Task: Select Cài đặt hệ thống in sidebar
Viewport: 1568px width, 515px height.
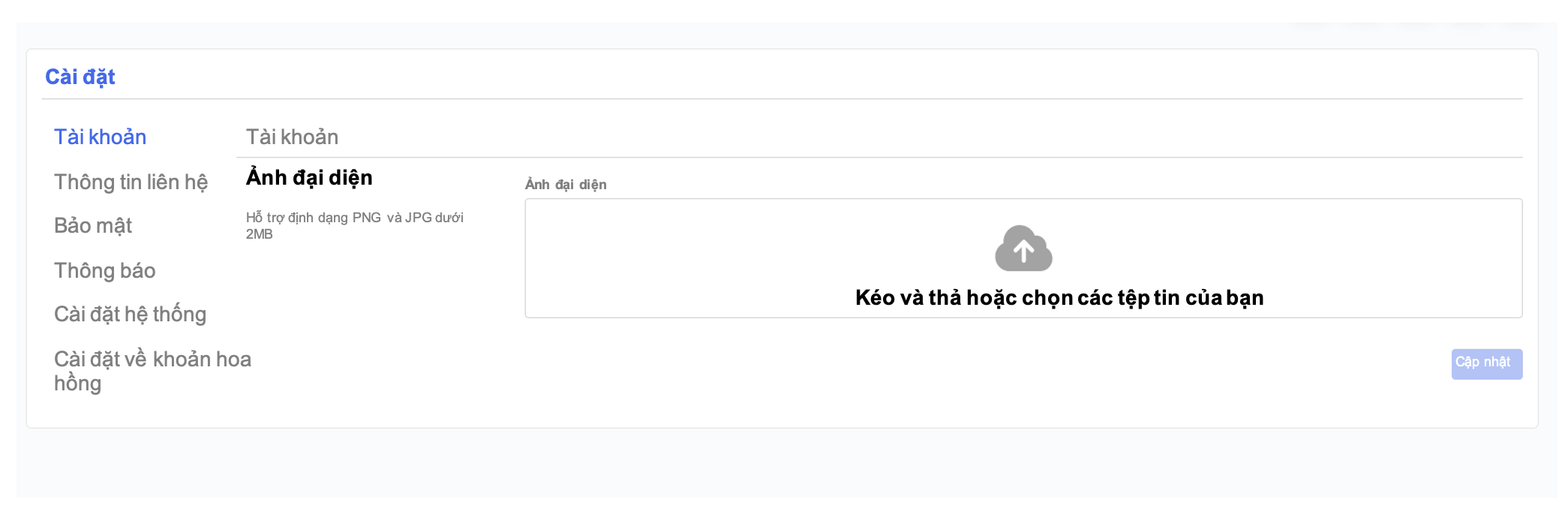Action: click(130, 314)
